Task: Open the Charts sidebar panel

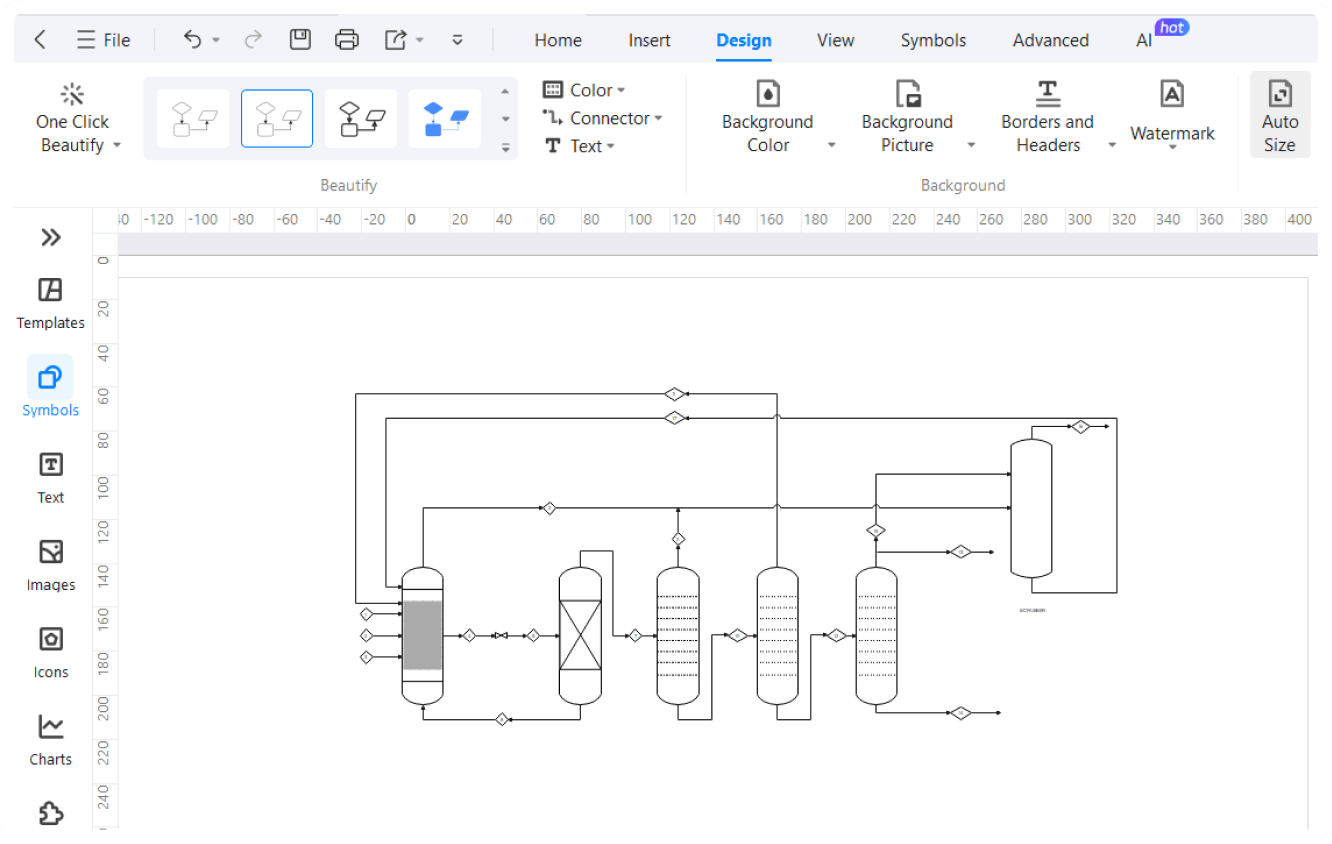Action: click(50, 740)
